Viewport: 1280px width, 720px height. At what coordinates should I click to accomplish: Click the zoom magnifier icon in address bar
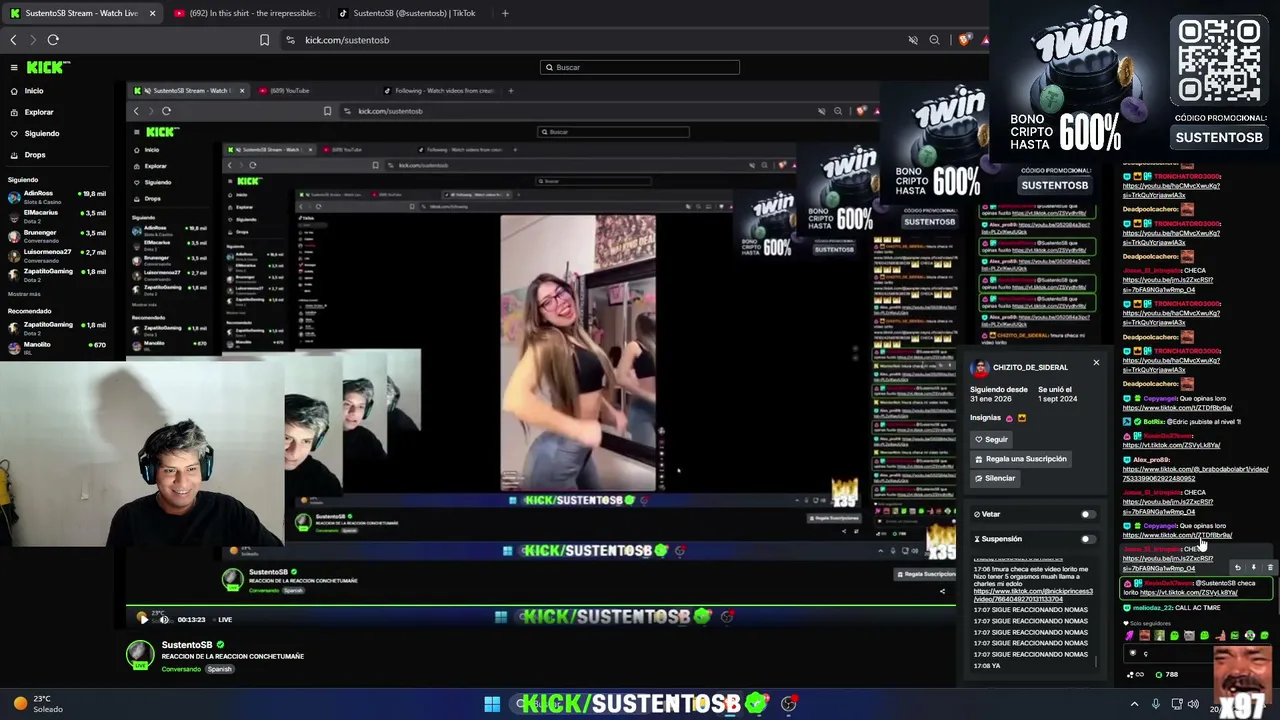pyautogui.click(x=934, y=40)
